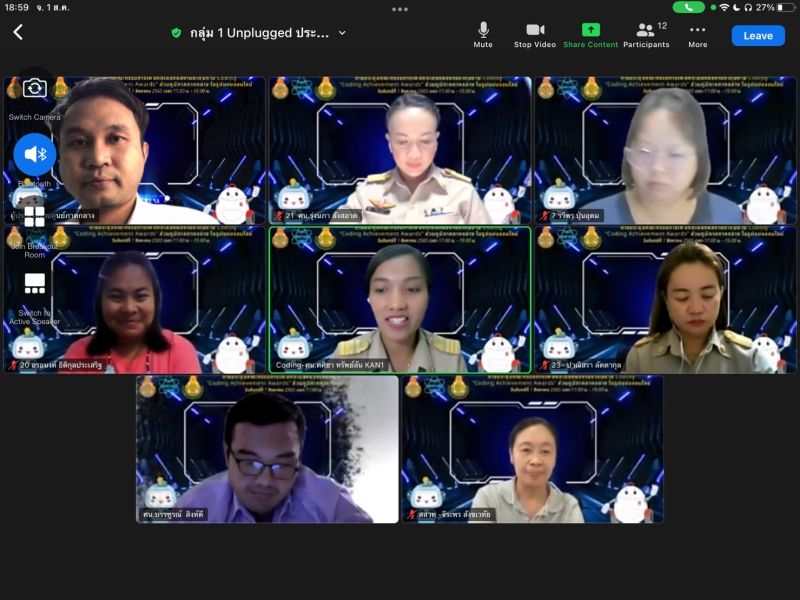Viewport: 800px width, 600px height.
Task: Select the video tile labeled 7
Action: tap(665, 151)
